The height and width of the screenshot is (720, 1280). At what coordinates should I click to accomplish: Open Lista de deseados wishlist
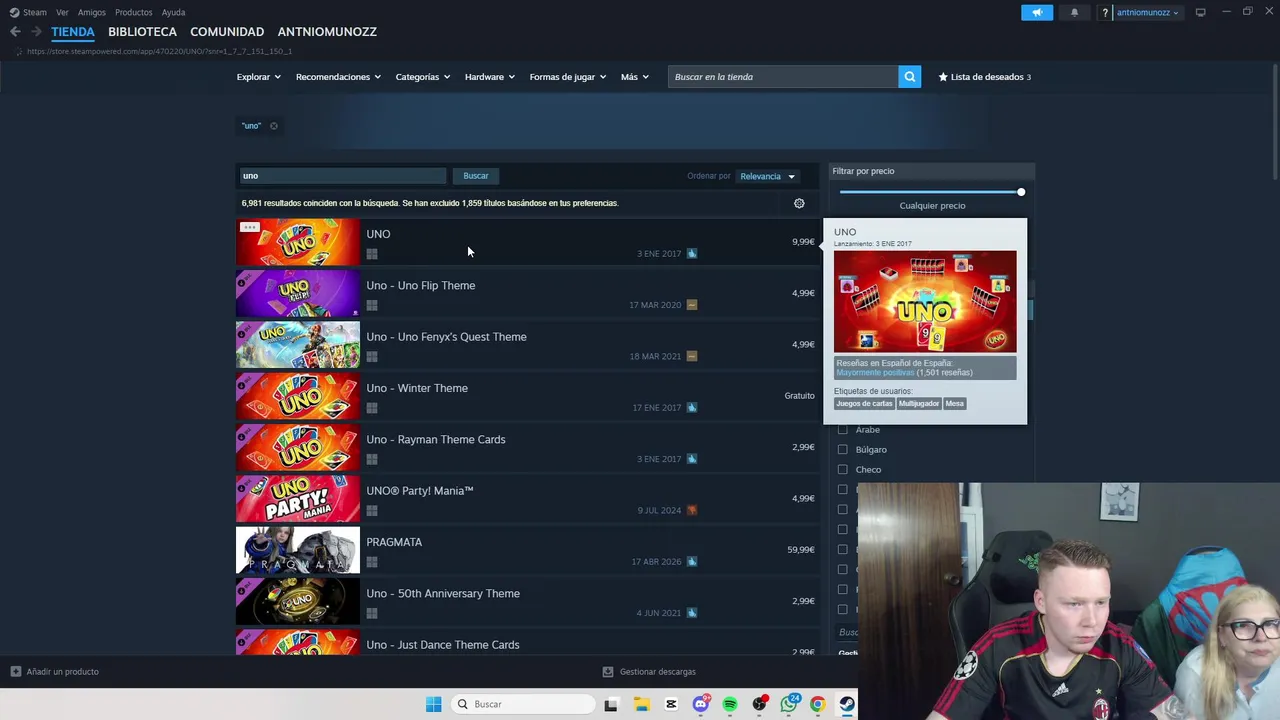(x=985, y=77)
